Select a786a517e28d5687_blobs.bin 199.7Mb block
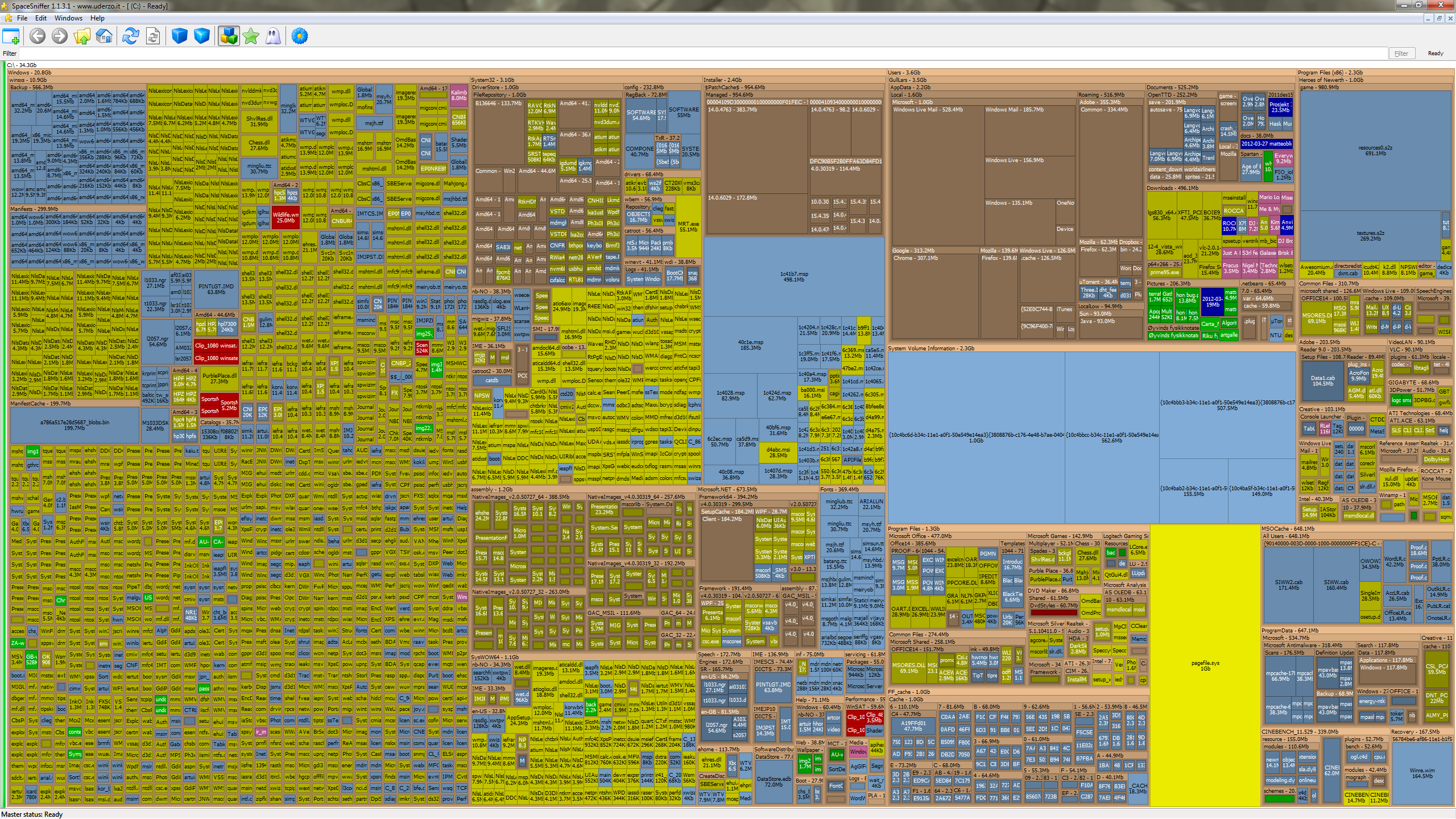1456x819 pixels. coord(75,425)
